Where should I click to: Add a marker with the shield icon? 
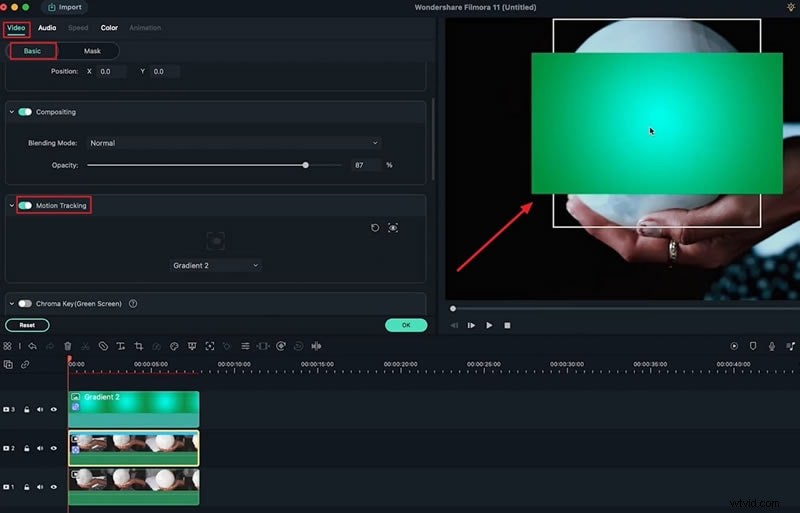tap(753, 346)
